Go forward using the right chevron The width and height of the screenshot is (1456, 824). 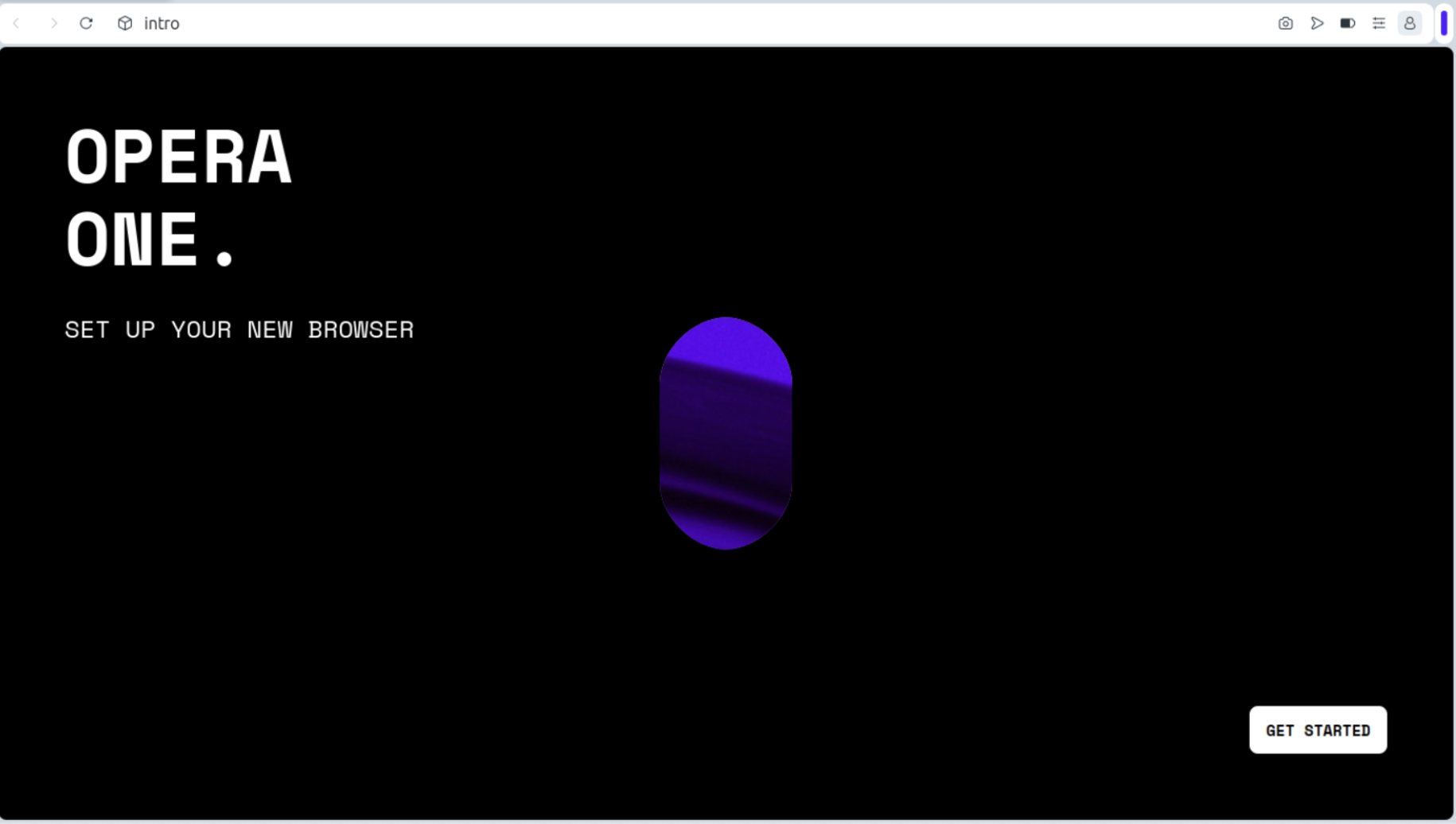pyautogui.click(x=53, y=23)
